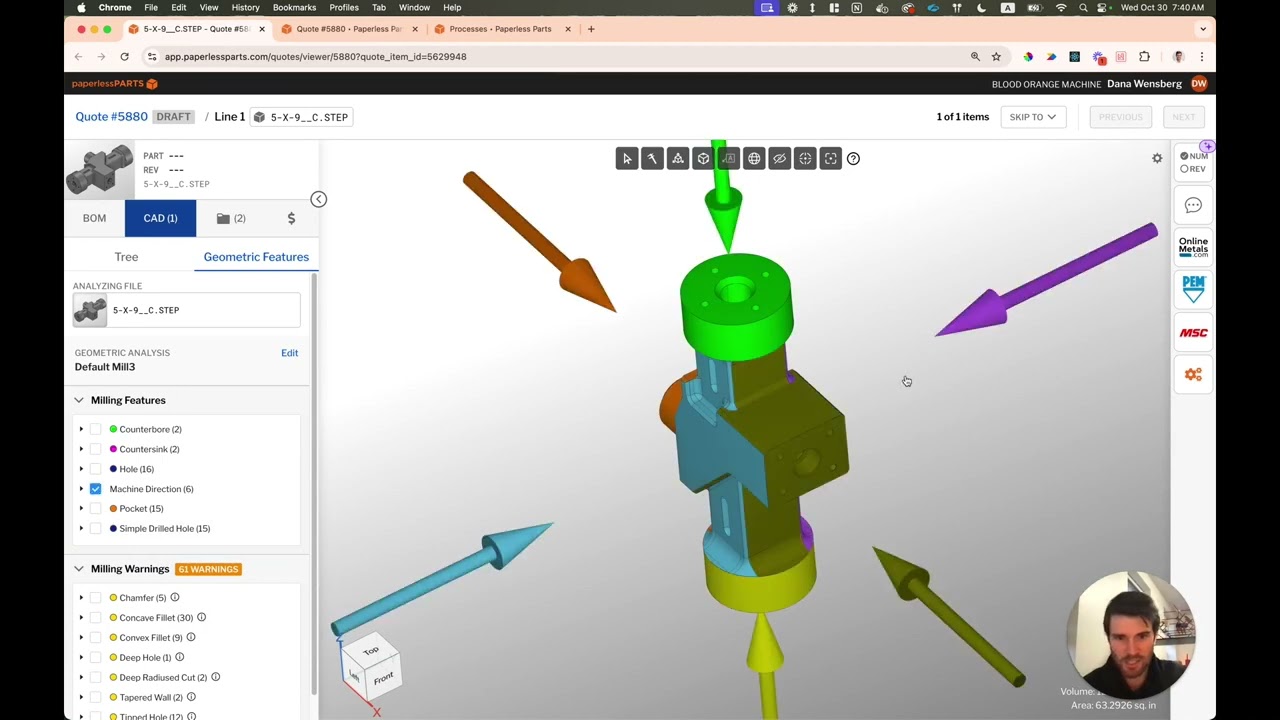Open viewer help question mark

click(x=853, y=159)
